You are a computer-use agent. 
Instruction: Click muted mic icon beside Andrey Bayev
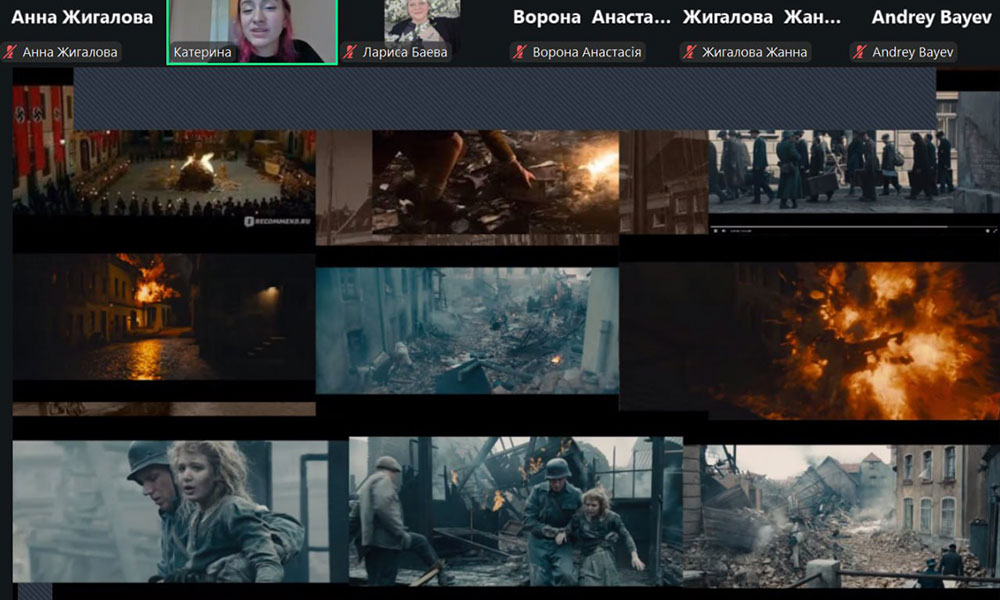(860, 52)
